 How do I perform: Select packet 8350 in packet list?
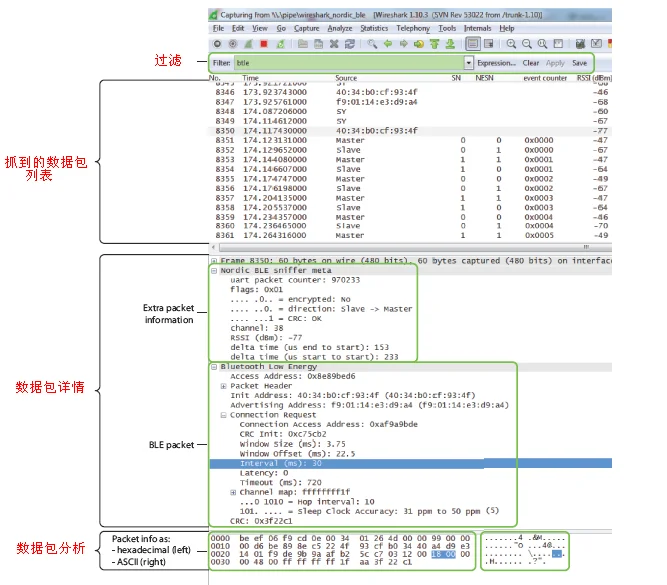click(411, 131)
